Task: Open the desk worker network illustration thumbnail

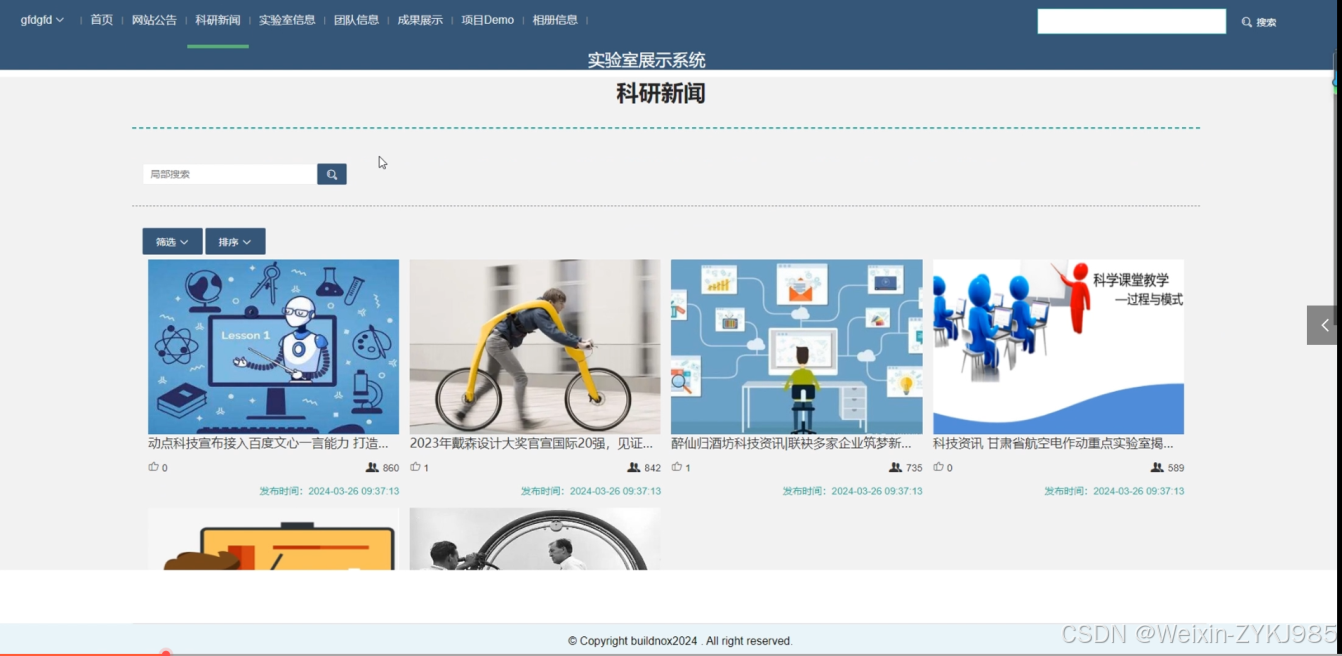Action: point(797,347)
